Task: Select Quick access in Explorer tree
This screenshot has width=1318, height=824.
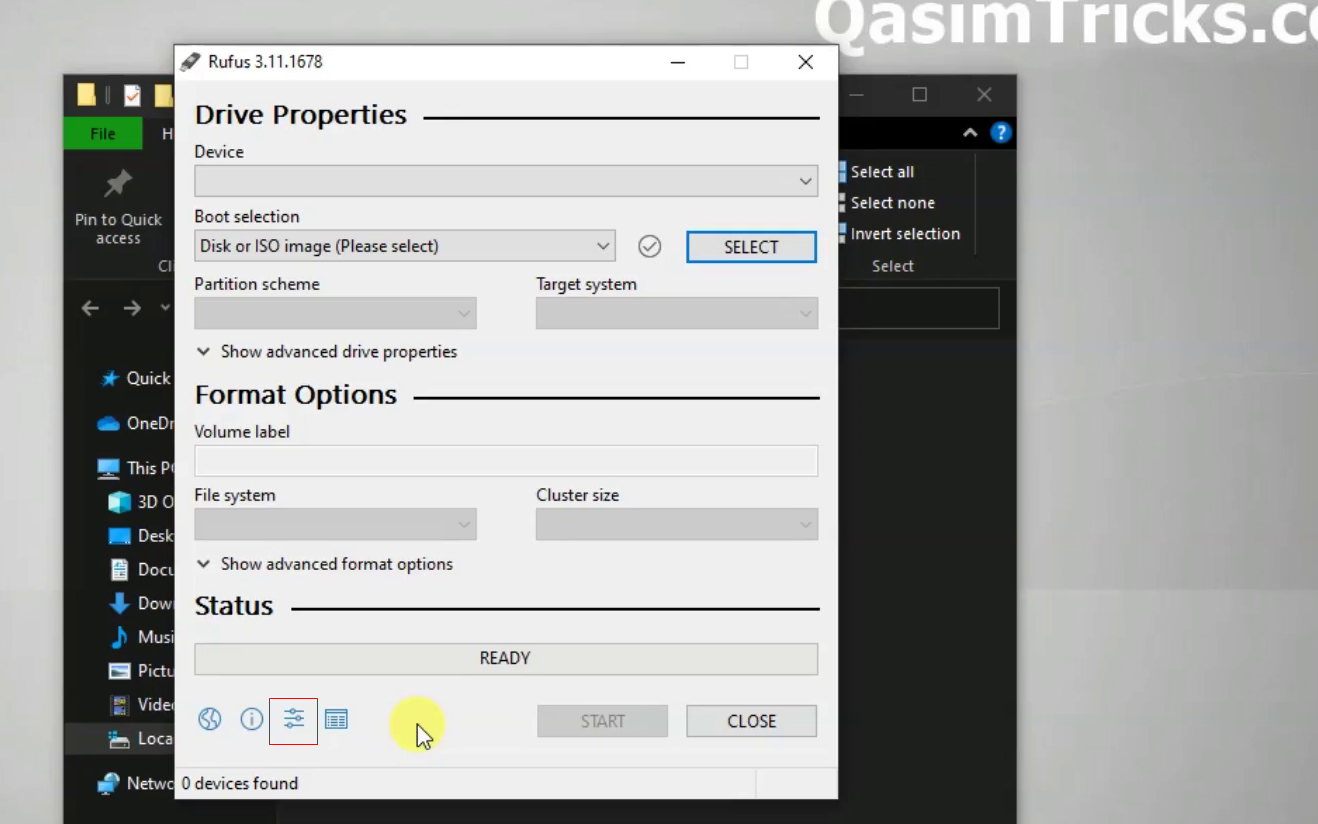Action: tap(137, 378)
